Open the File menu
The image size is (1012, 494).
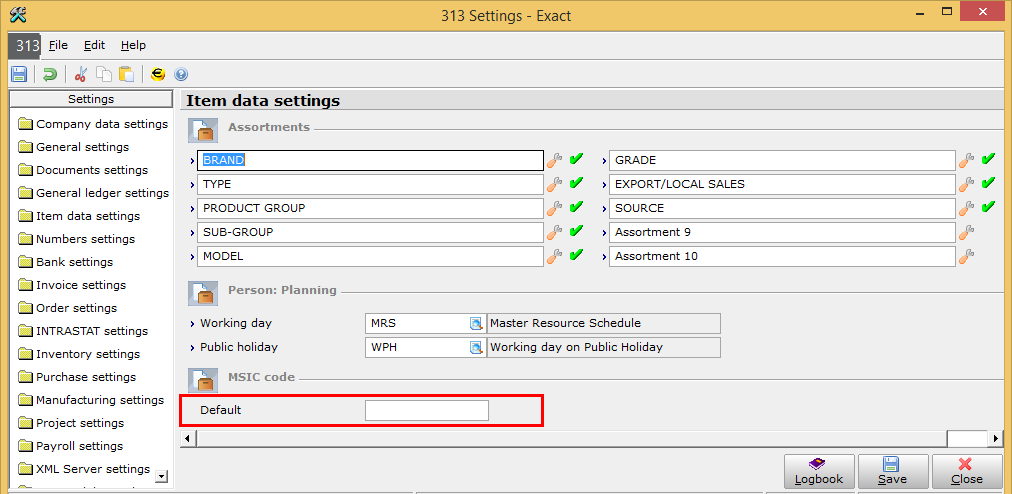coord(58,45)
